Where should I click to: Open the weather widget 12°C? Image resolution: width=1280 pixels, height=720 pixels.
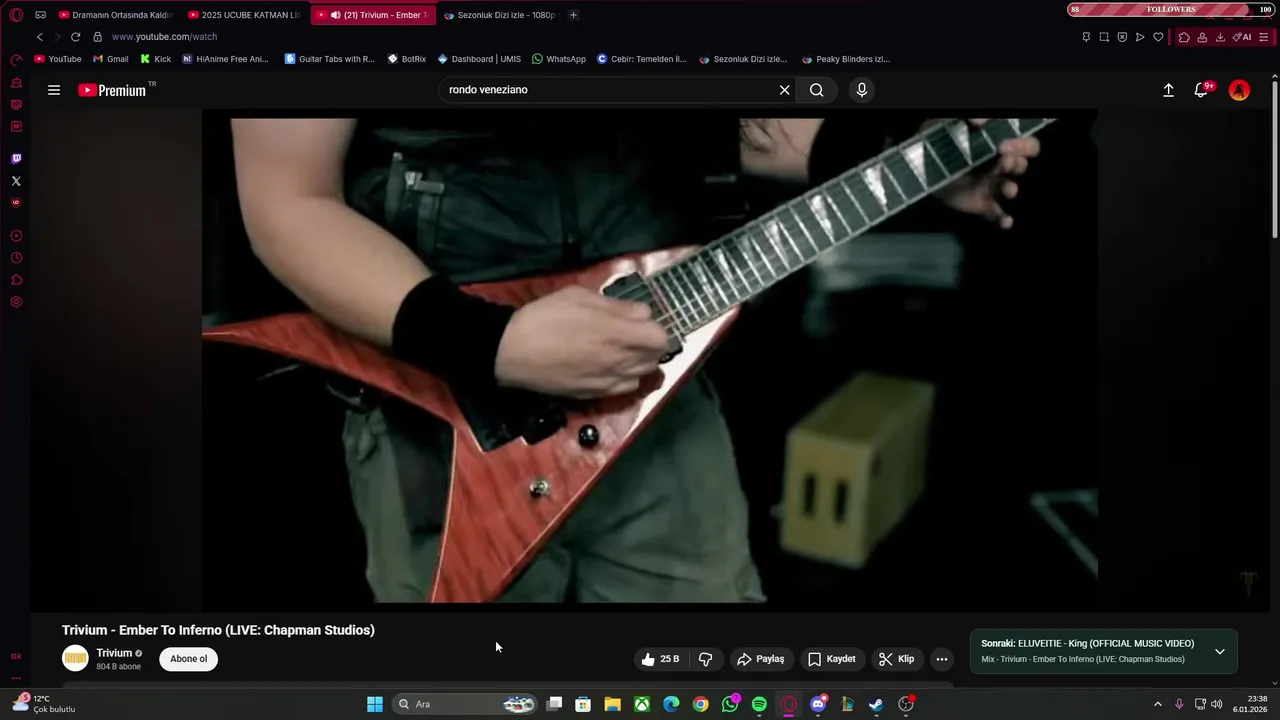pyautogui.click(x=45, y=704)
